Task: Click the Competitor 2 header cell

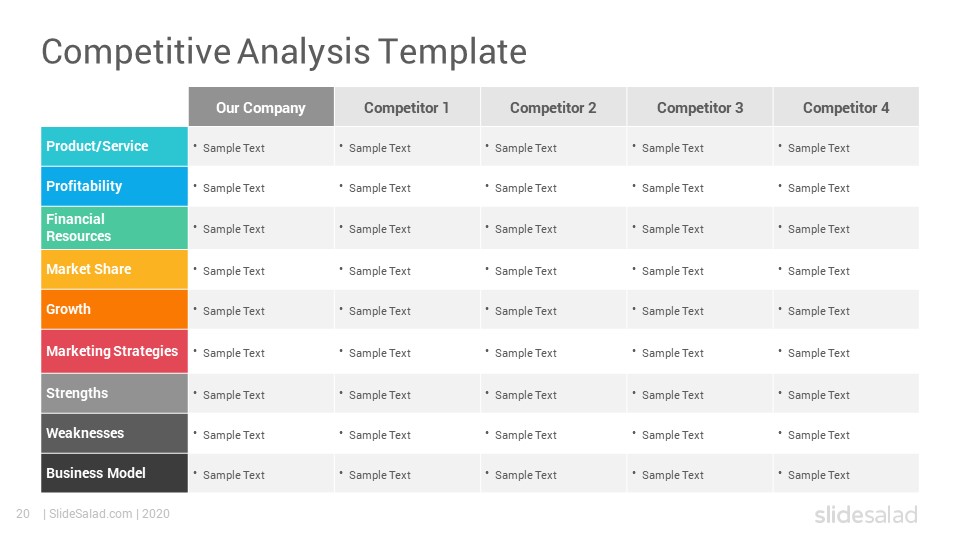Action: (x=553, y=107)
